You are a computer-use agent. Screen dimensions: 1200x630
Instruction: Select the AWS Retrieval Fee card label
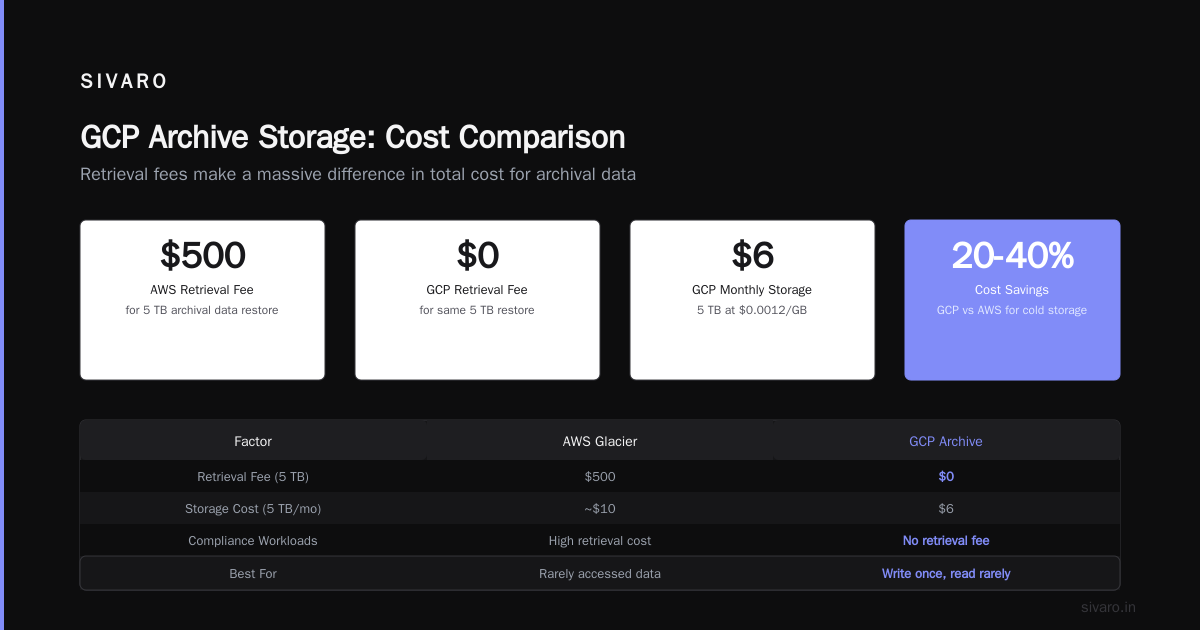coord(202,290)
